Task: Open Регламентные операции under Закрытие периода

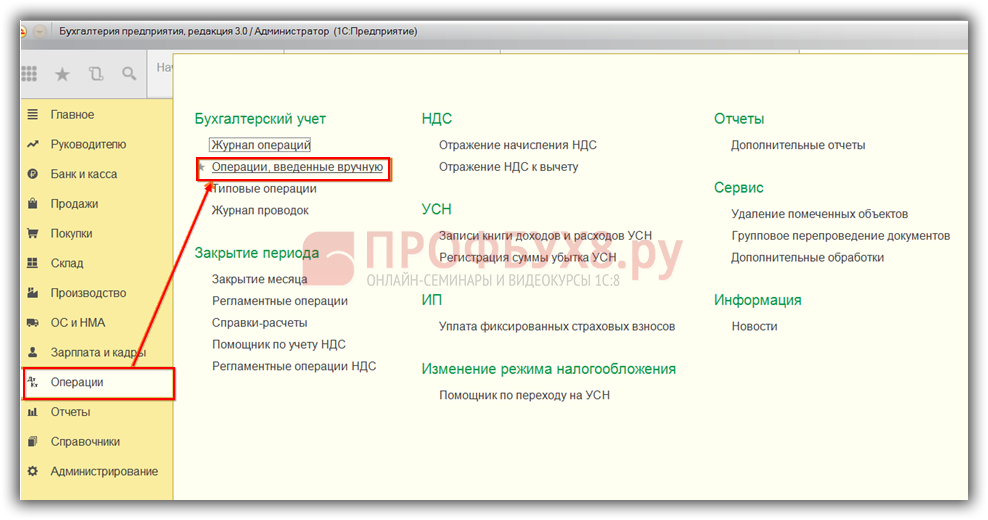Action: pos(280,301)
